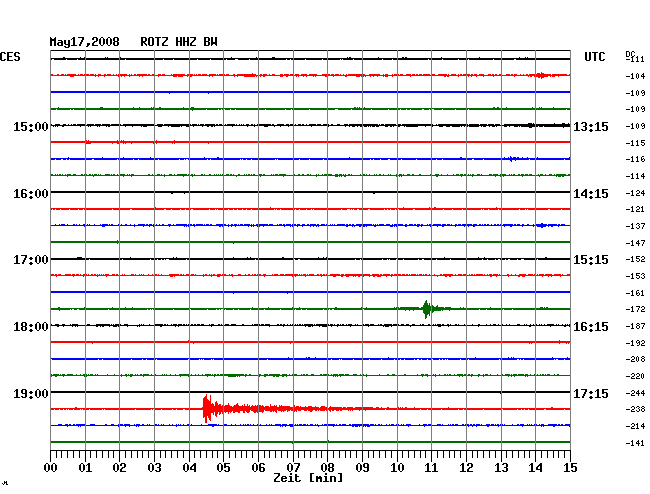Click the DC value -124
This screenshot has height=494, width=650.
(635, 193)
